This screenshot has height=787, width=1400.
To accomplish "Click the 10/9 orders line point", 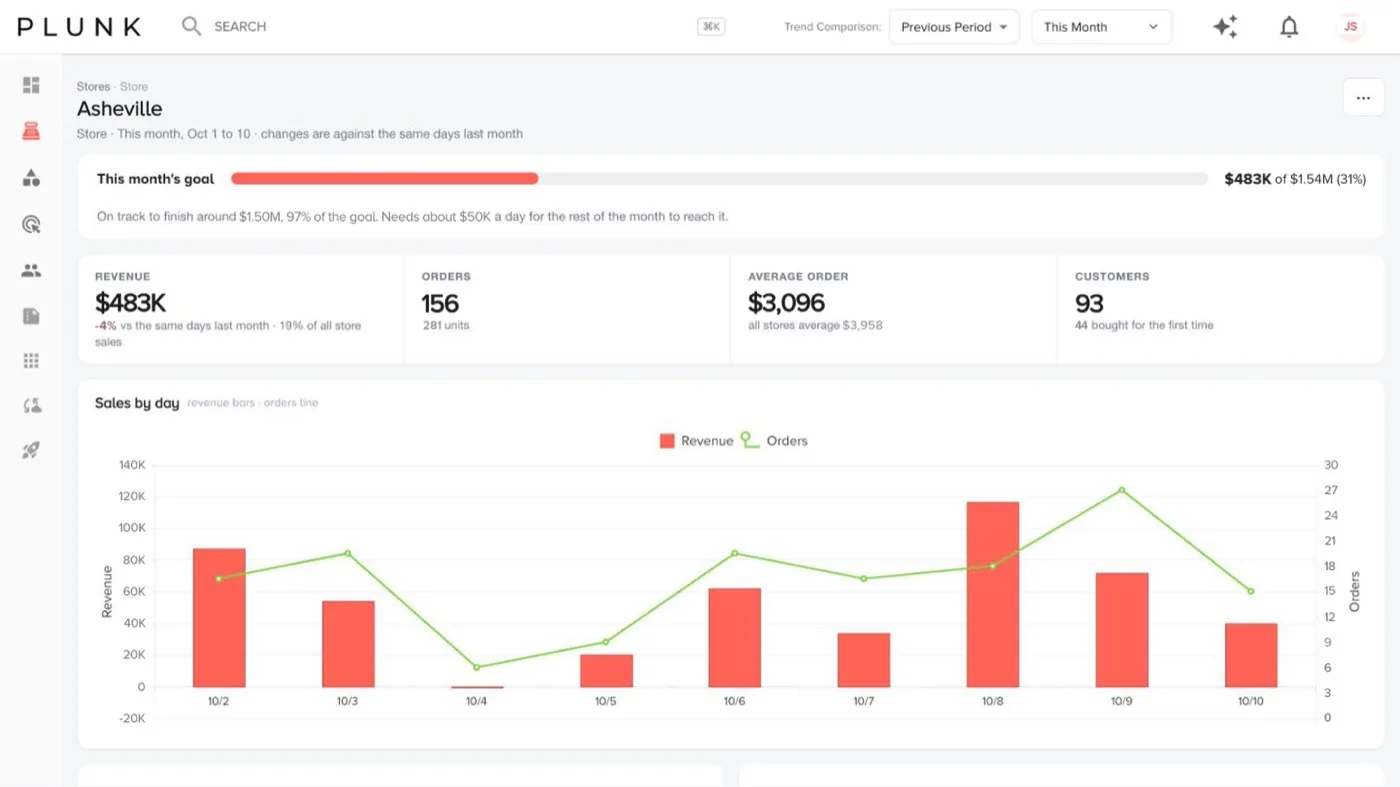I will coord(1121,490).
